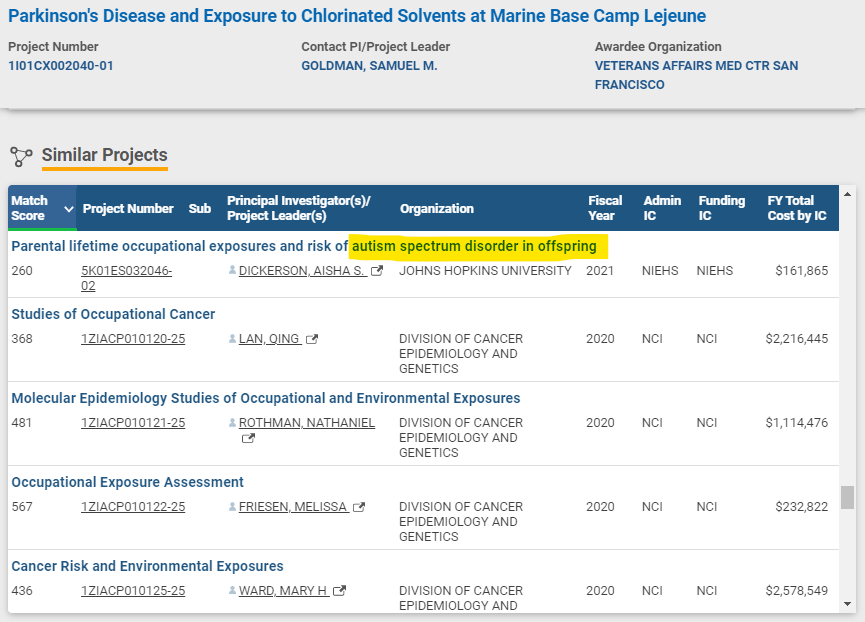Open Cancer Risk and Environmental Exposures project

coord(147,566)
